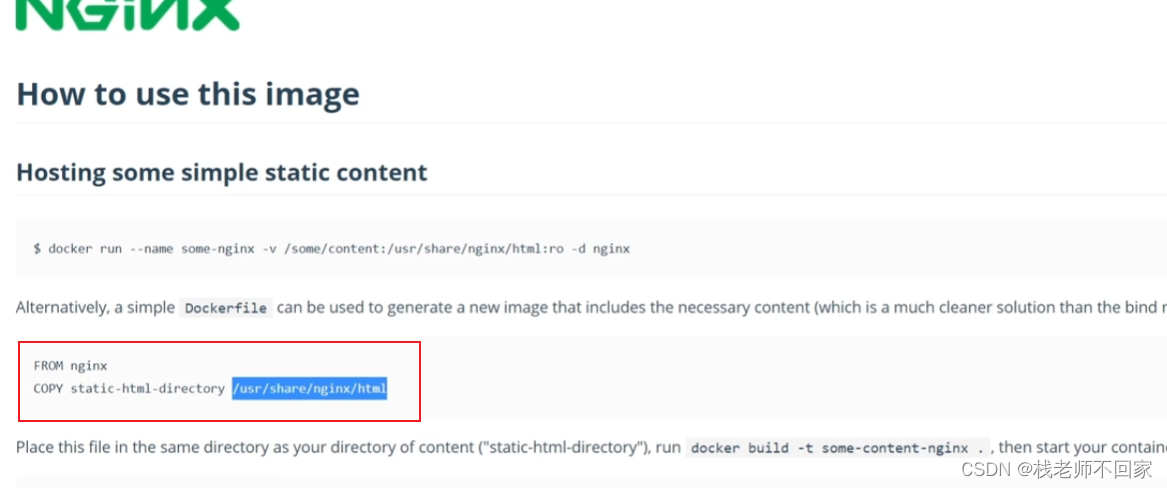
Task: Click the CSDN watermark text
Action: pyautogui.click(x=1056, y=469)
